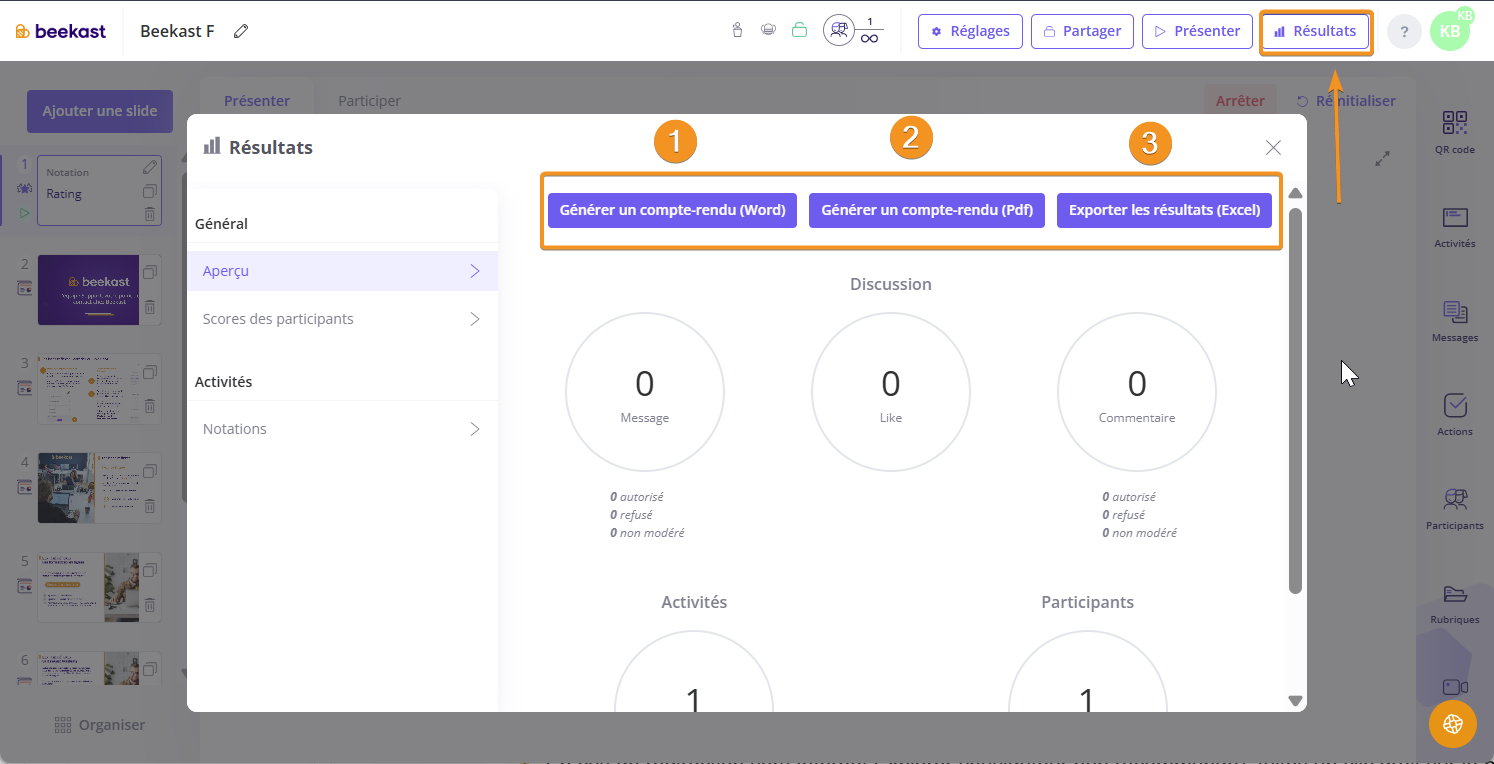Expand Scores des participants chevron
This screenshot has height=764, width=1494.
pos(475,319)
